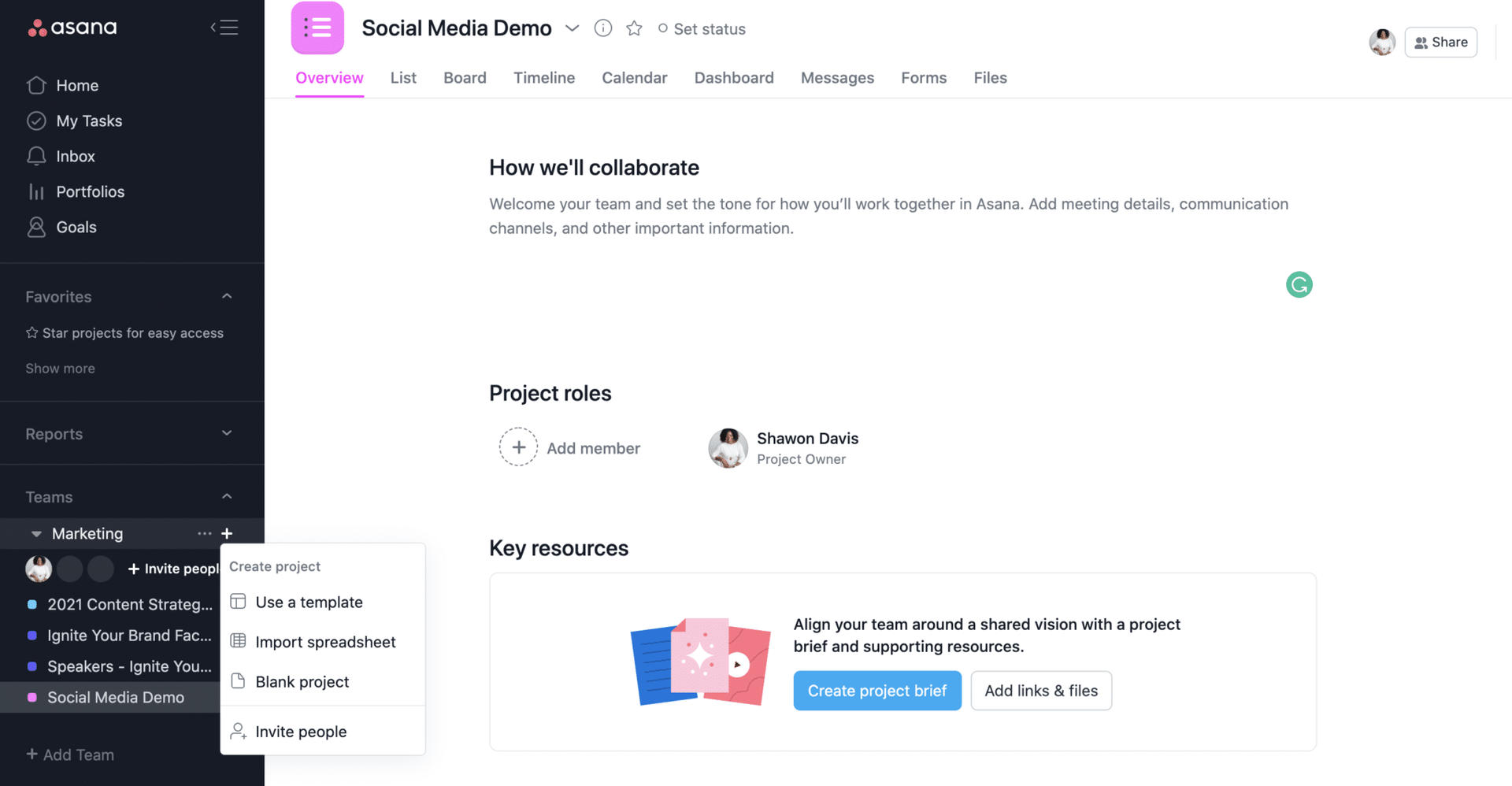The height and width of the screenshot is (786, 1512).
Task: Switch to the Dashboard tab
Action: (x=734, y=78)
